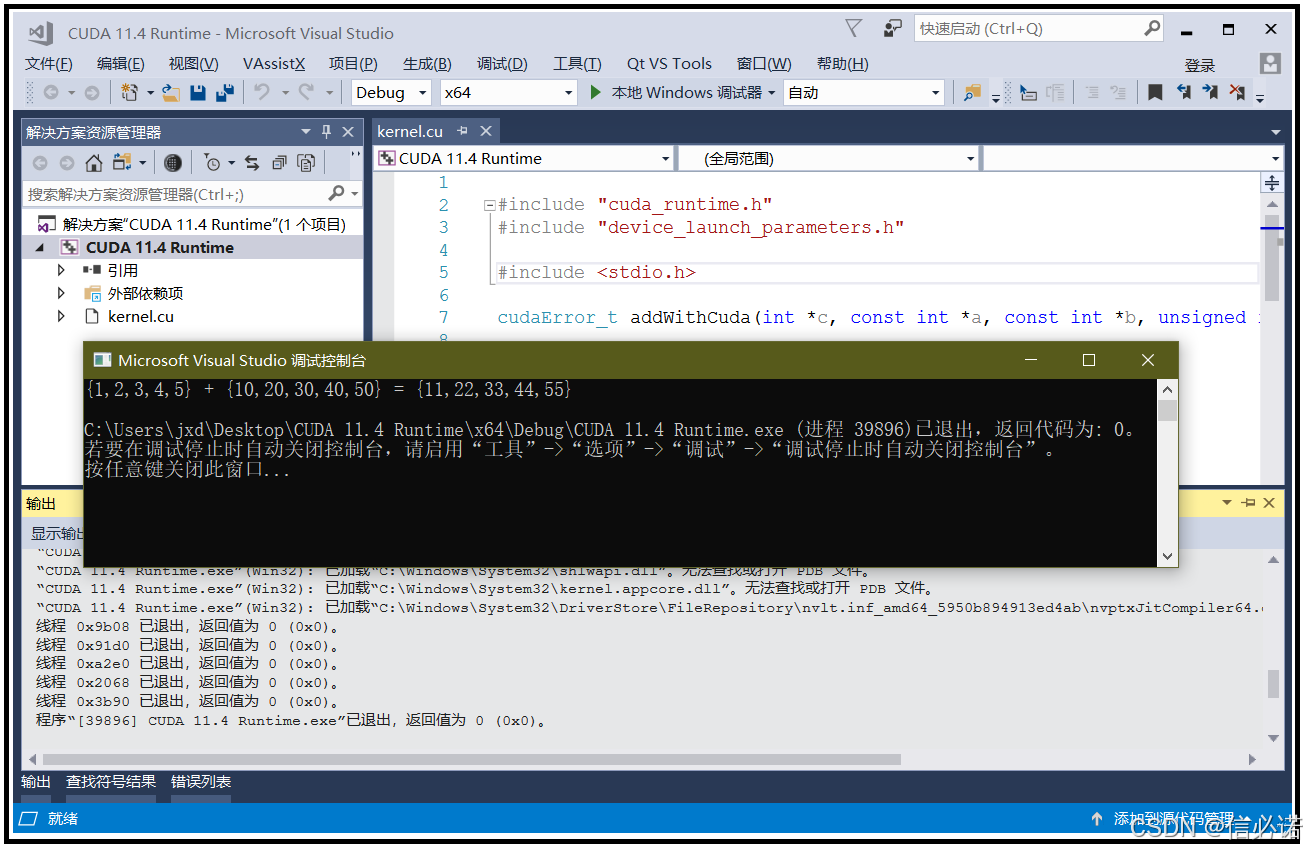Open the Qt VS Tools menu

pos(669,64)
